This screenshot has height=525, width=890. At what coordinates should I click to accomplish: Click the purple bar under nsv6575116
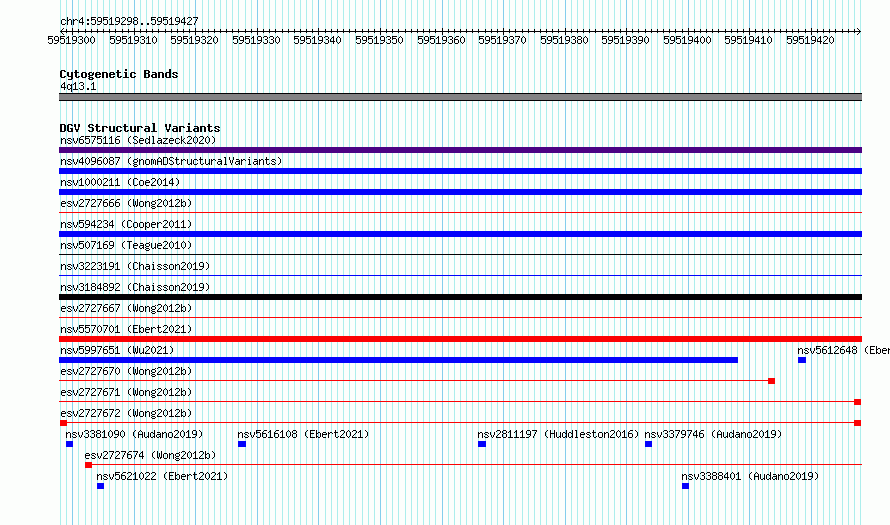460,150
